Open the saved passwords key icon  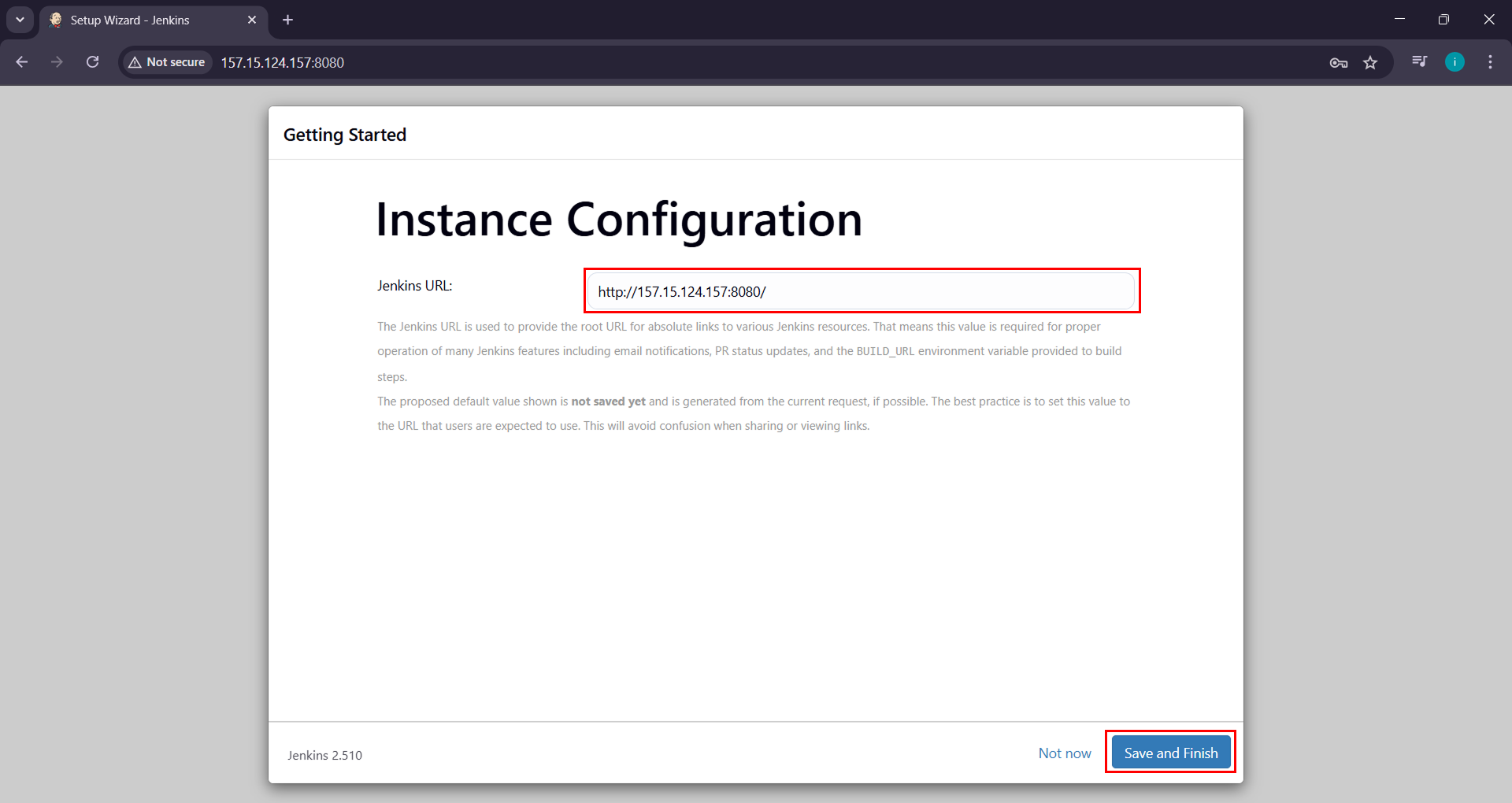(1338, 62)
